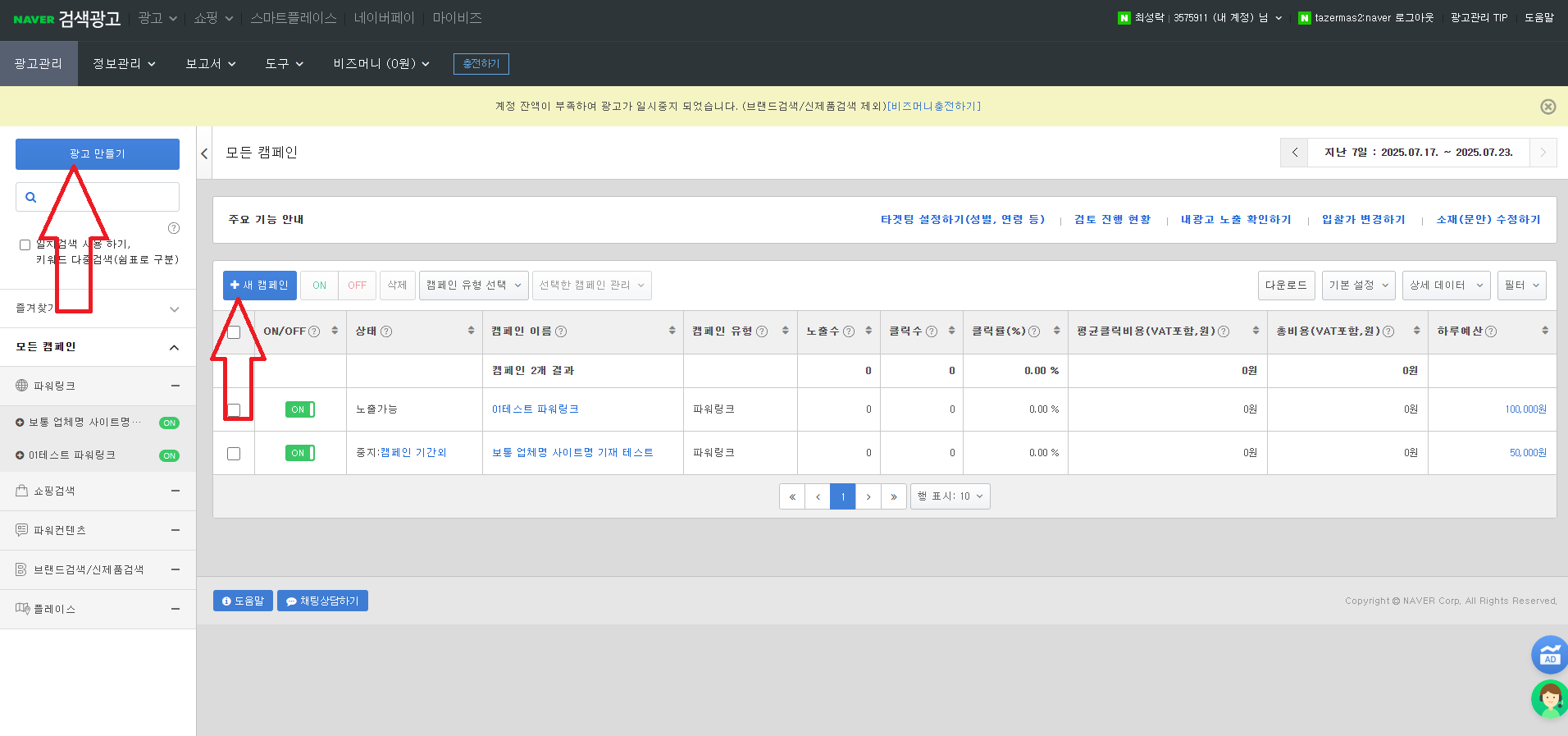Screen dimensions: 1568x736
Task: Open the 정보관리 menu
Action: (x=124, y=63)
